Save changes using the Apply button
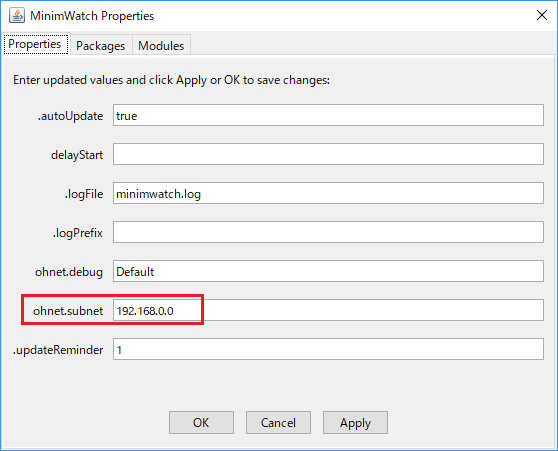This screenshot has width=558, height=451. tap(355, 423)
